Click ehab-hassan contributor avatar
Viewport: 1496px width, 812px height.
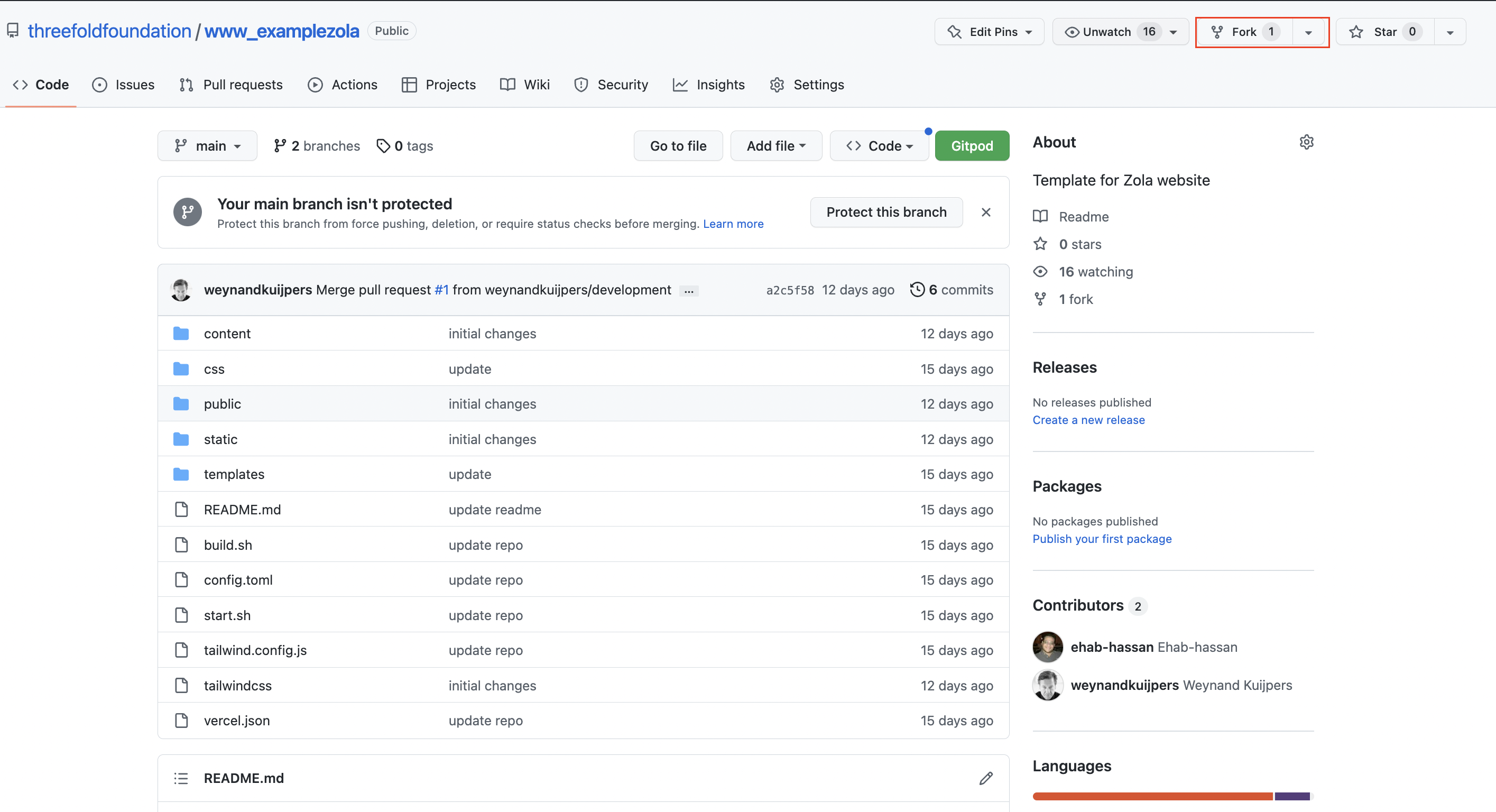(x=1047, y=647)
